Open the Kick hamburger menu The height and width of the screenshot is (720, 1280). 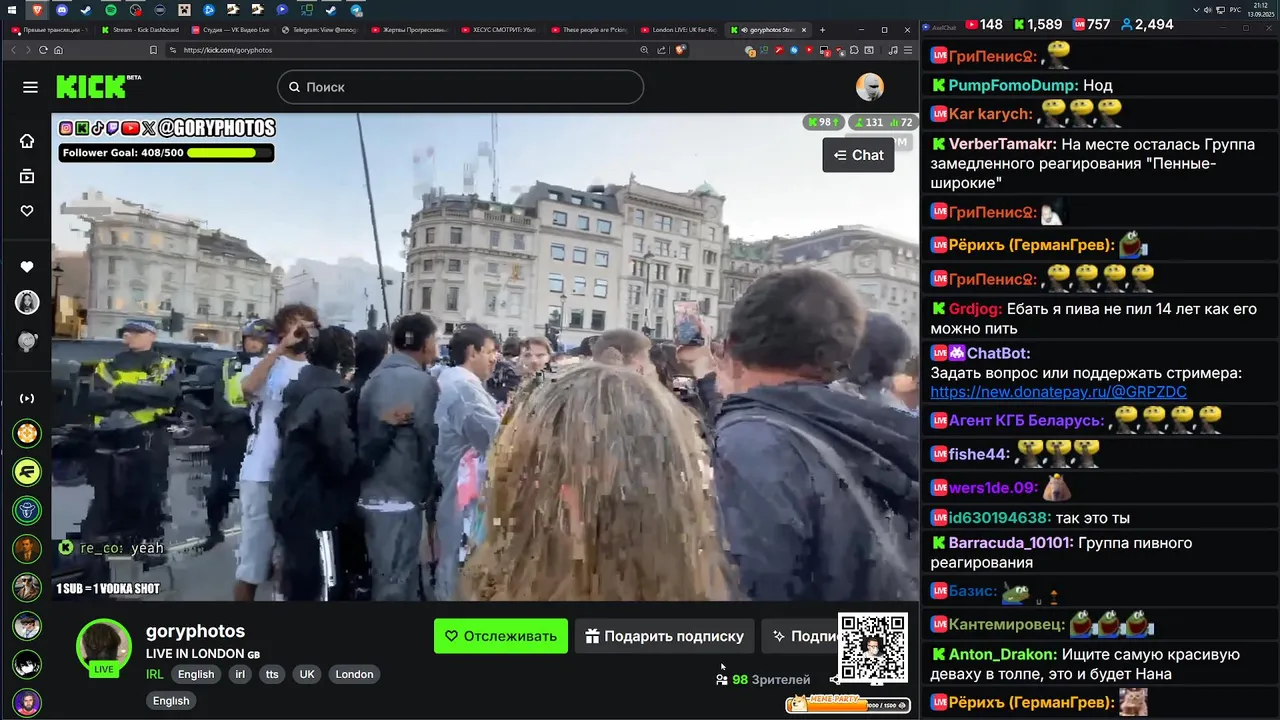point(30,87)
